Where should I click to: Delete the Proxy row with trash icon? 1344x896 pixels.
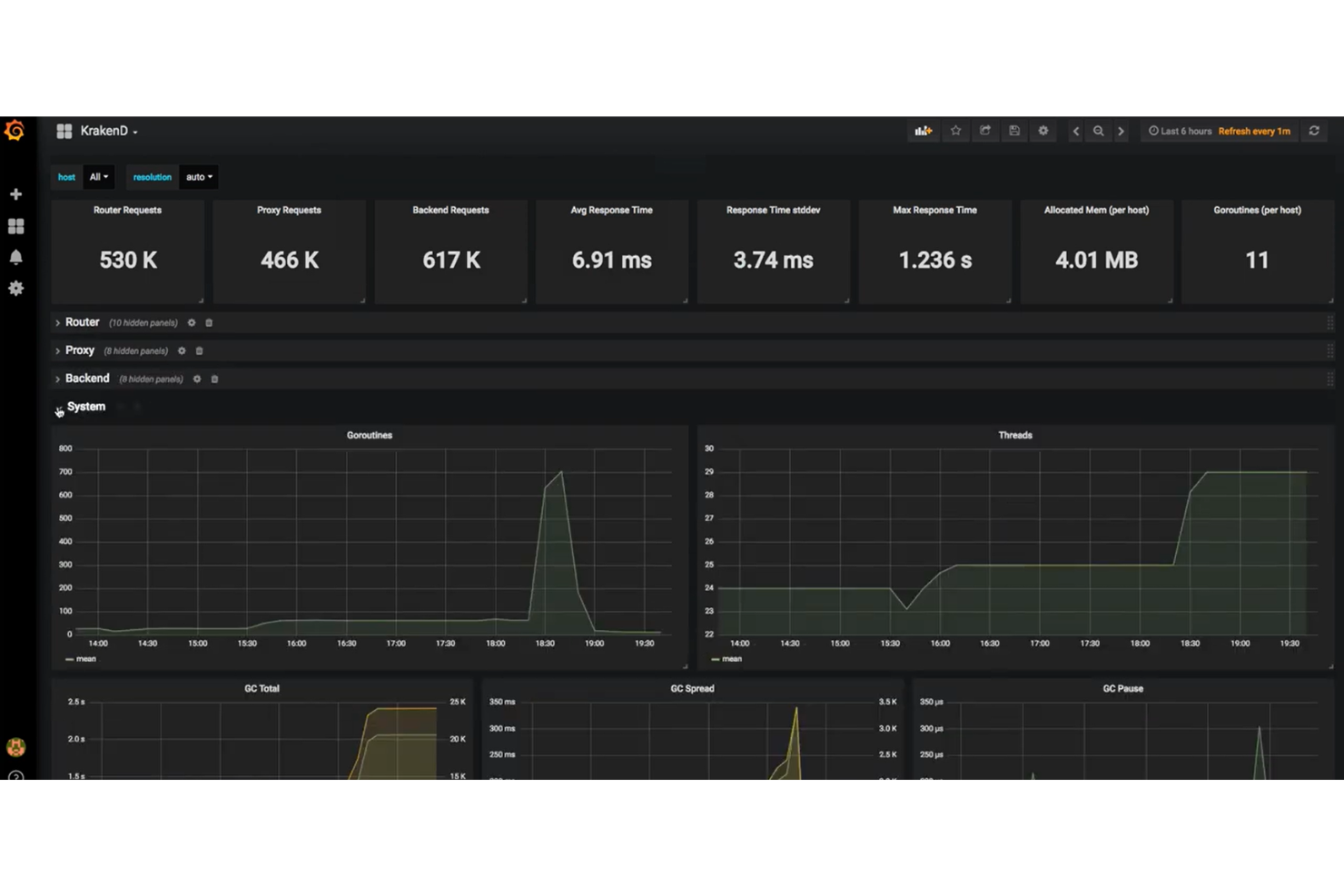200,350
